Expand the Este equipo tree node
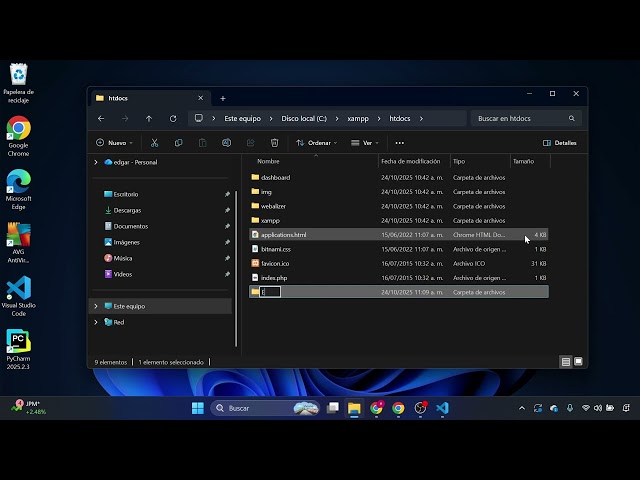Screen dimensions: 640x480 pos(96,306)
